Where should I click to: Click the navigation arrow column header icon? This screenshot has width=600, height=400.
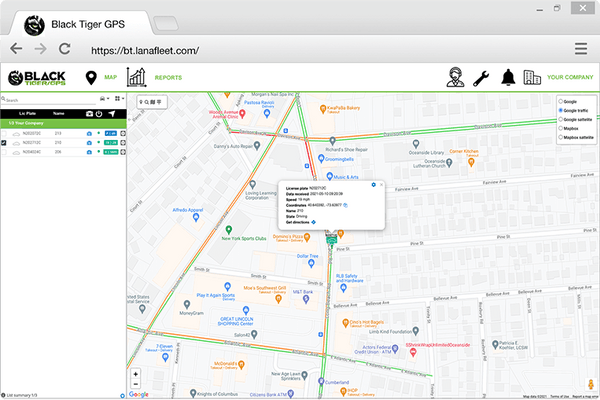click(112, 114)
